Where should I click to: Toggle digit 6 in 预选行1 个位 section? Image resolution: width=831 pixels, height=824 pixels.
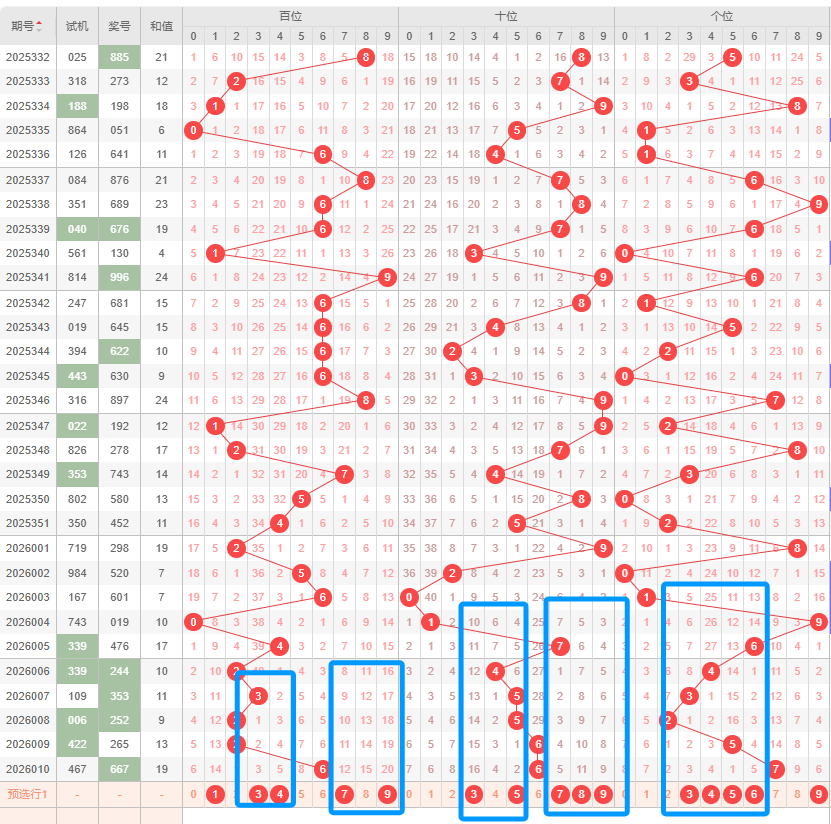(755, 795)
